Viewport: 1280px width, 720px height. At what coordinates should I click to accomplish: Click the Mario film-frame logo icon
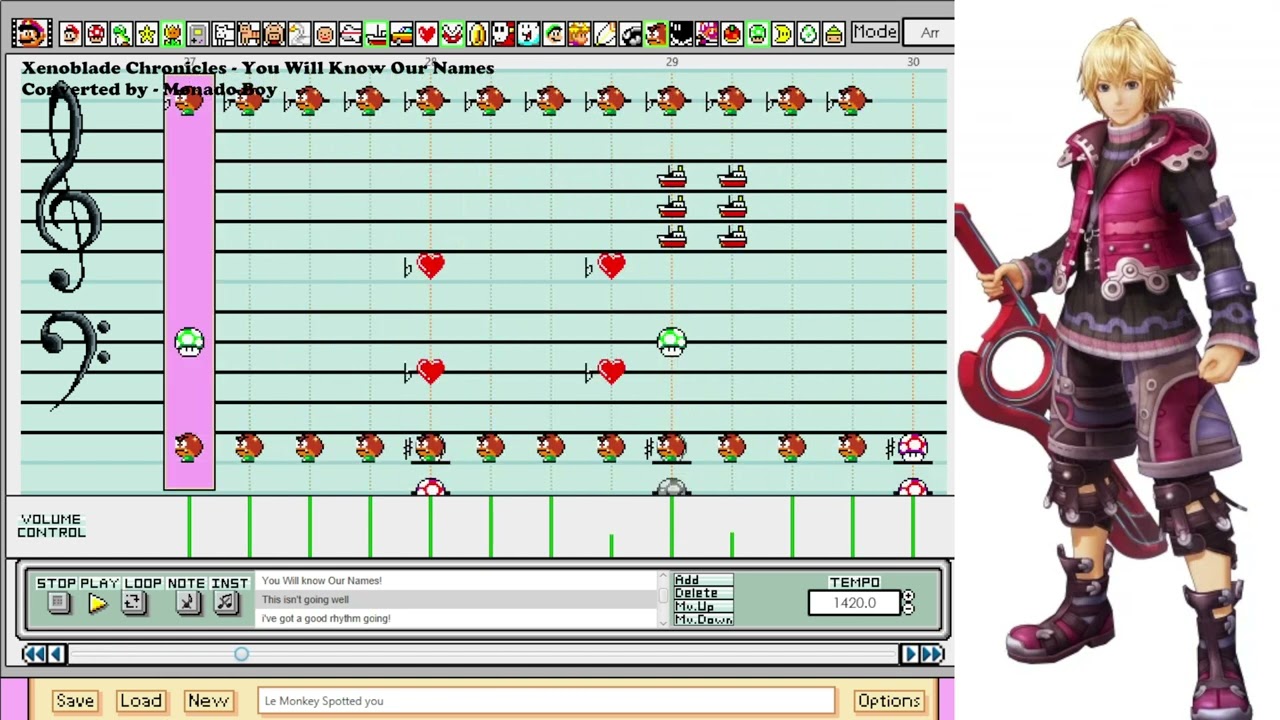pos(32,33)
